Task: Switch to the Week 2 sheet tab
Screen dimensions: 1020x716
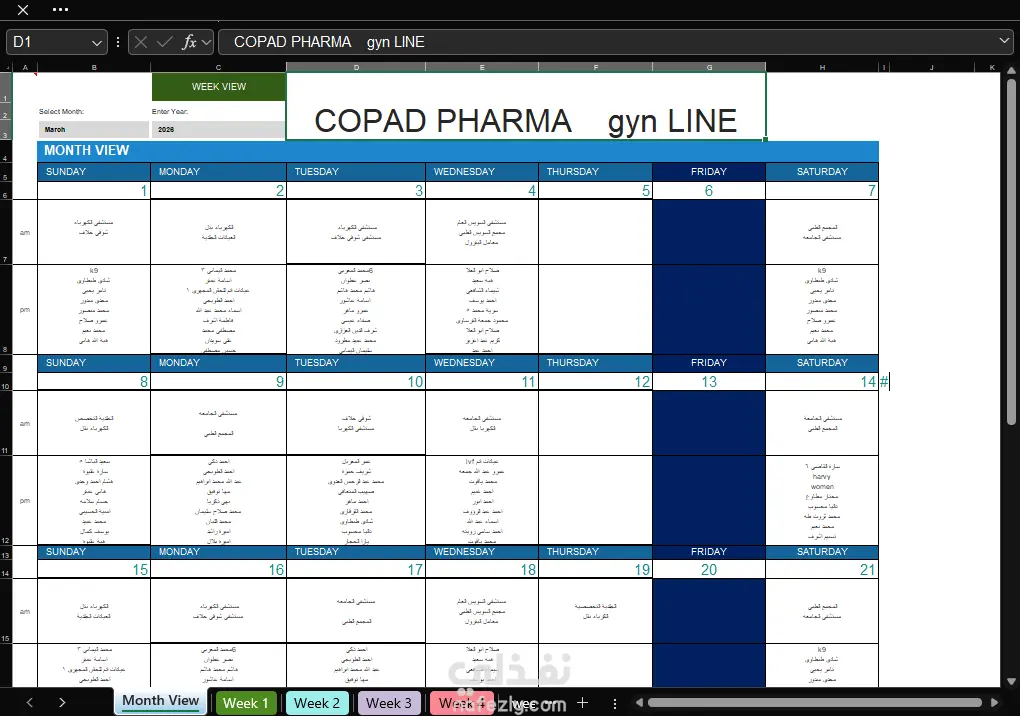Action: (317, 703)
